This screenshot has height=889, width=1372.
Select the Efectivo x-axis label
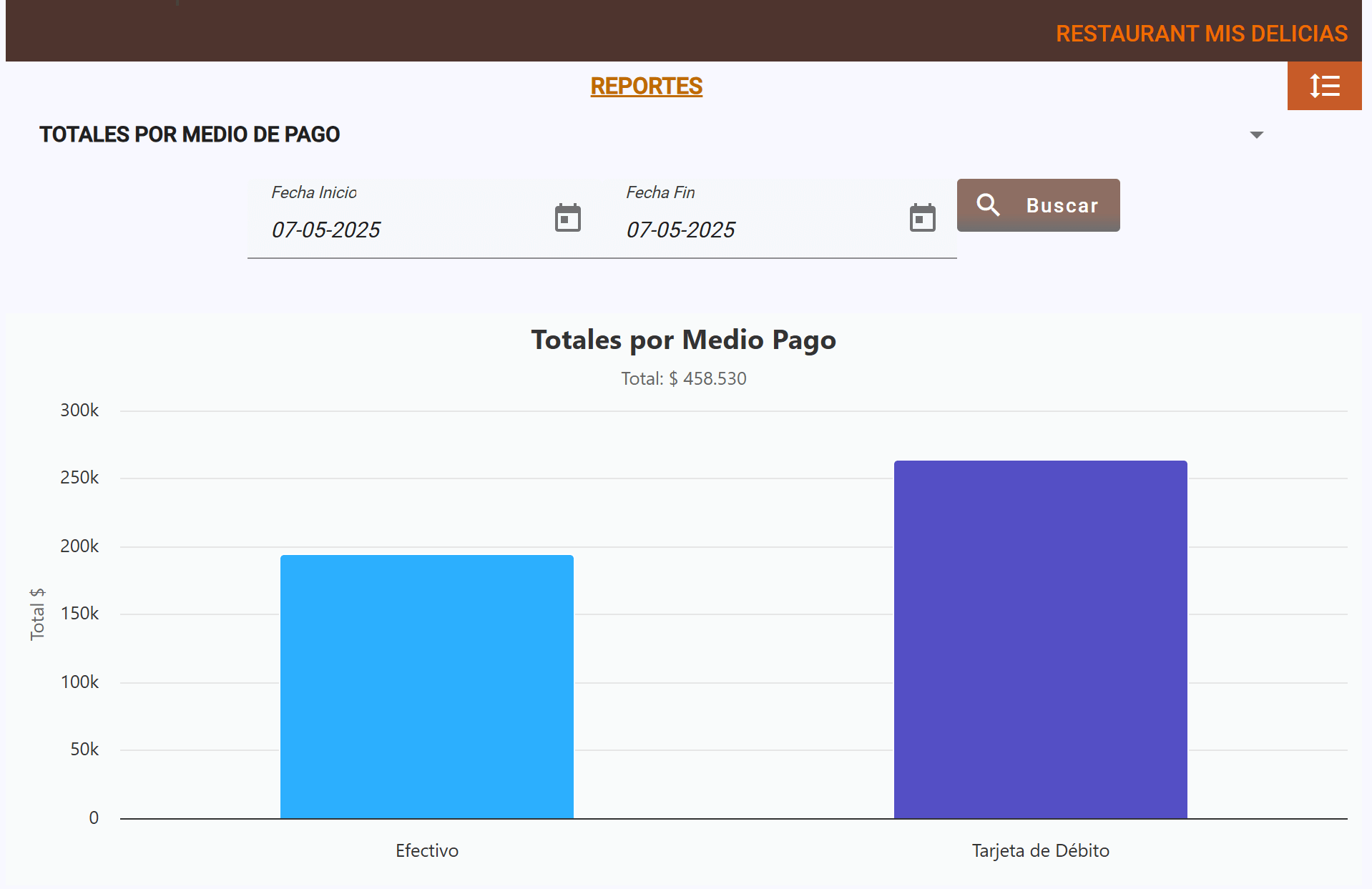[x=426, y=850]
